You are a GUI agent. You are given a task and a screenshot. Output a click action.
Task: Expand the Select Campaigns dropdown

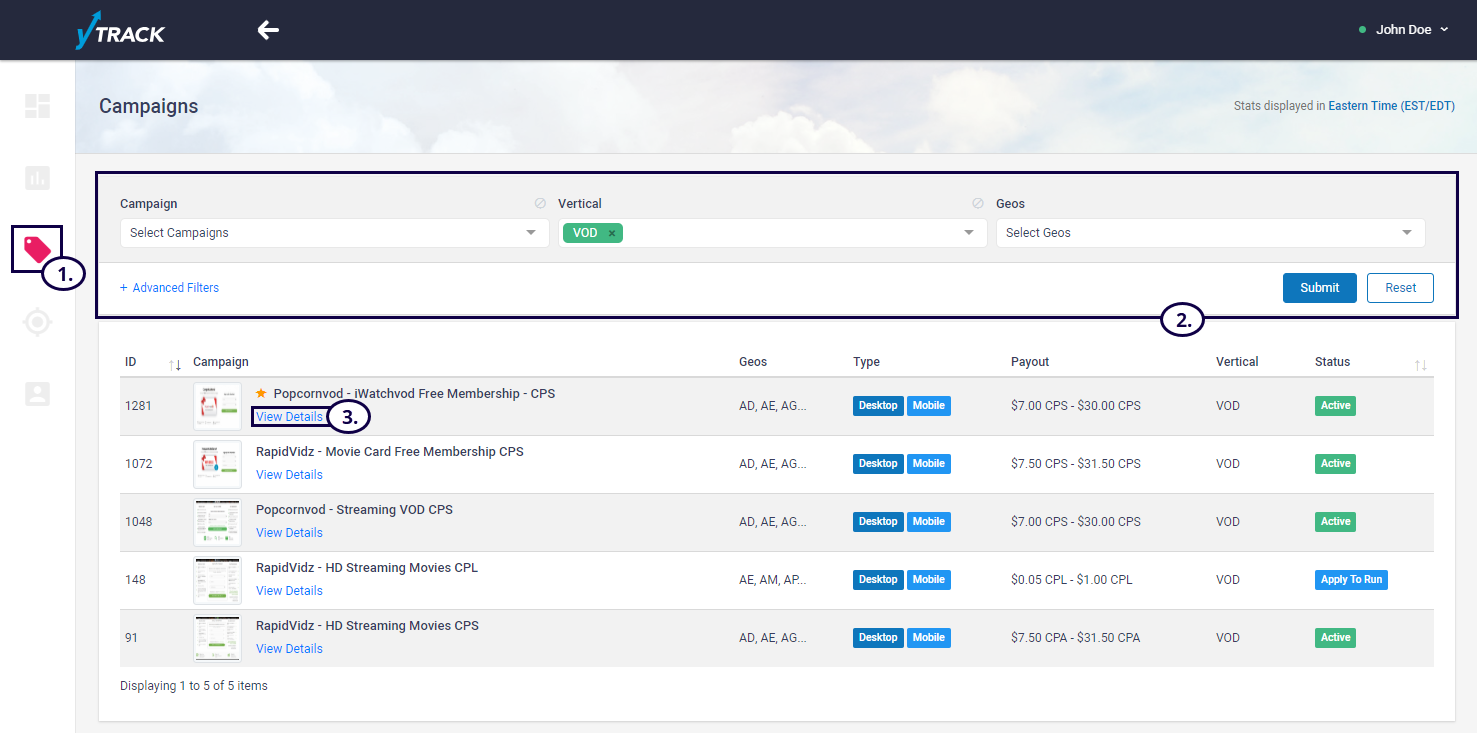[x=334, y=233]
